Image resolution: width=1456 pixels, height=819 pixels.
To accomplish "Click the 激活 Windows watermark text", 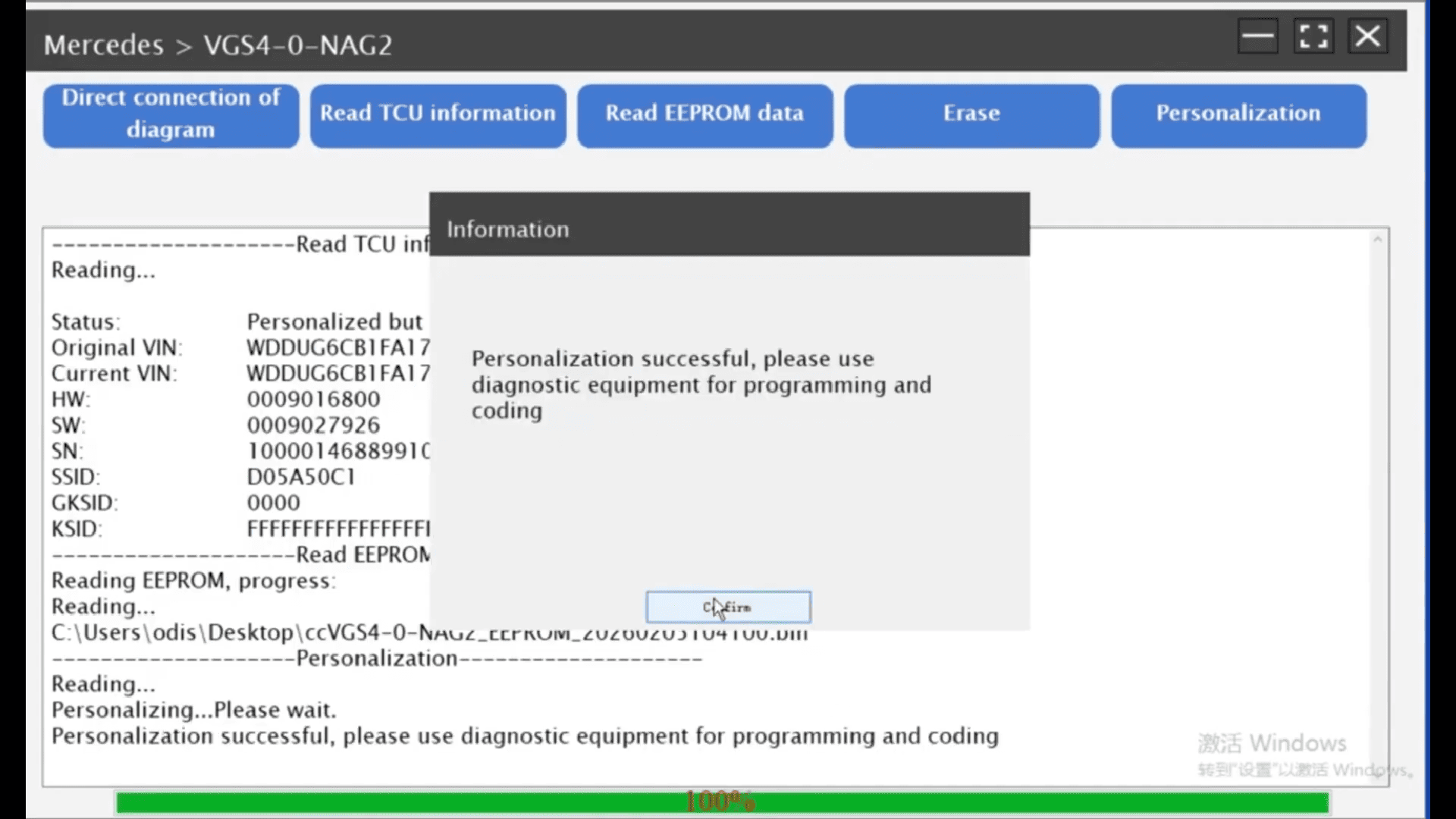I will [1274, 742].
